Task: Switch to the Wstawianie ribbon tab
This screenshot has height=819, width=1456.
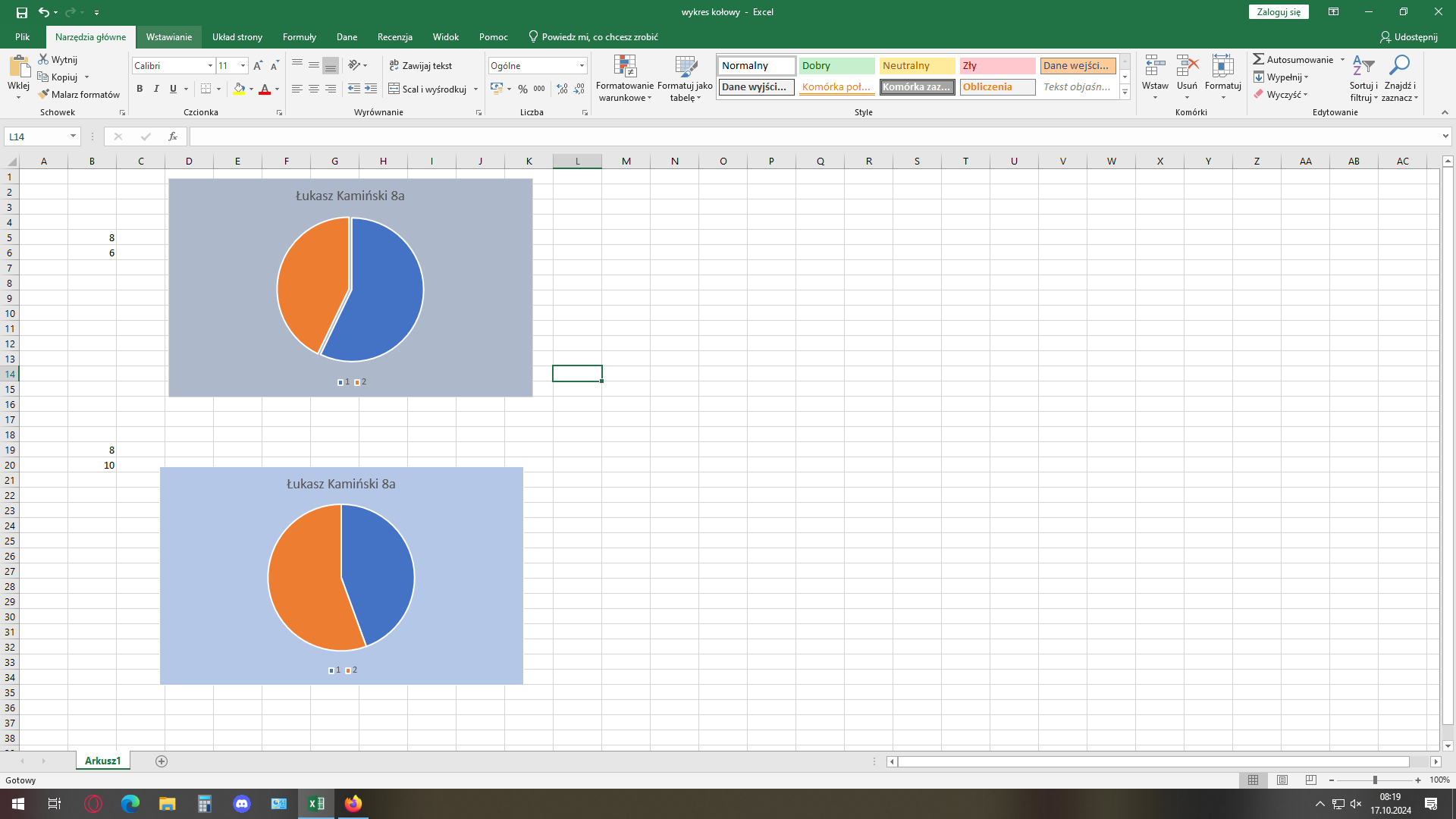Action: 168,36
